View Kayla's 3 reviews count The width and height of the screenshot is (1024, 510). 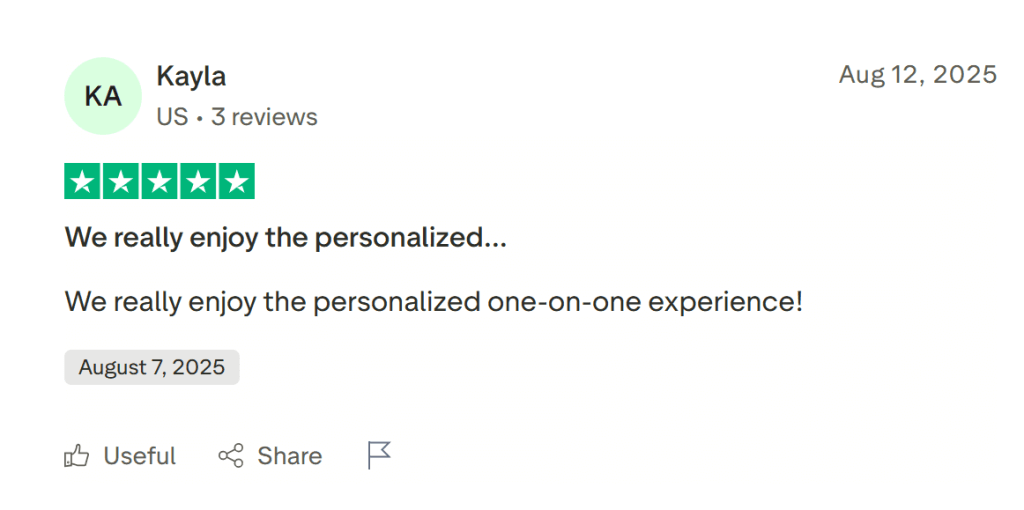(x=264, y=117)
